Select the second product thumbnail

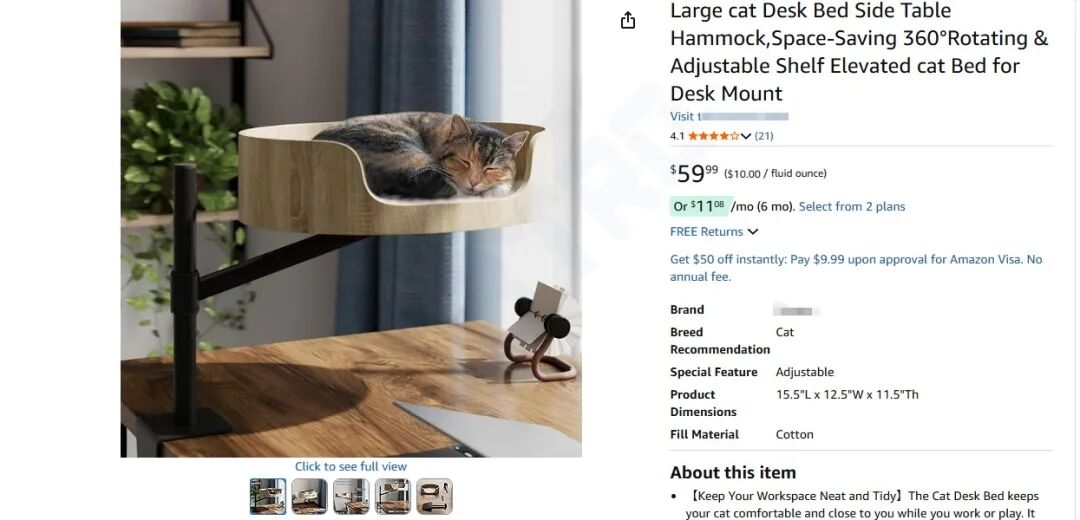click(x=309, y=496)
